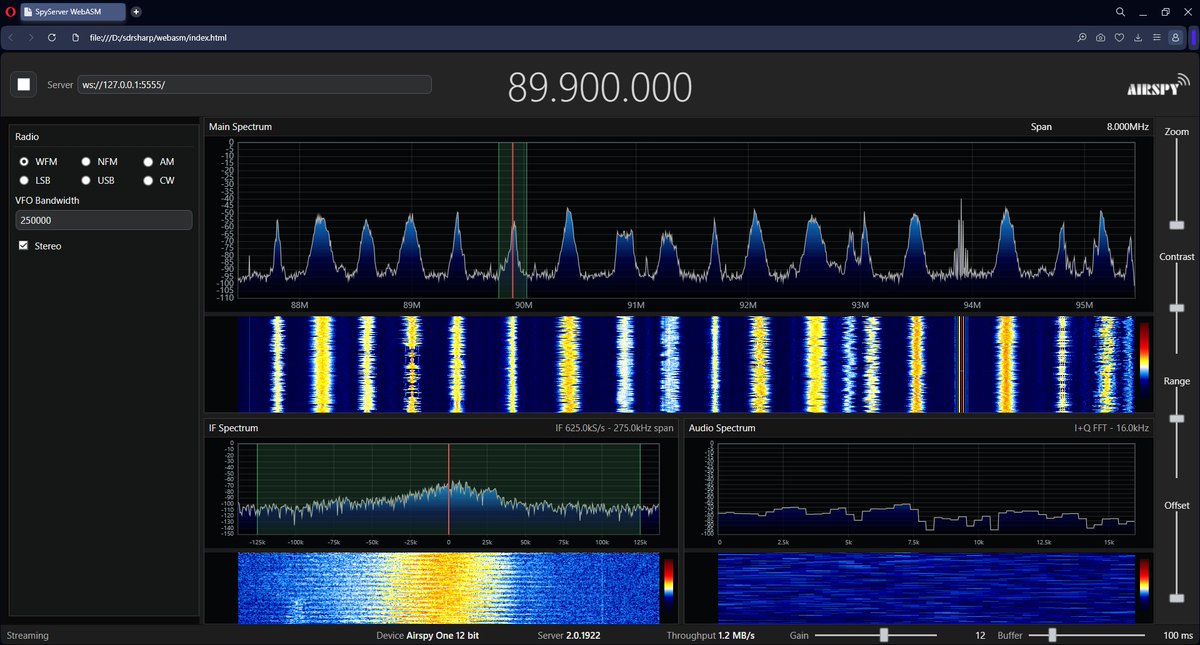Click the Main Spectrum panel title
The height and width of the screenshot is (645, 1200).
(240, 127)
